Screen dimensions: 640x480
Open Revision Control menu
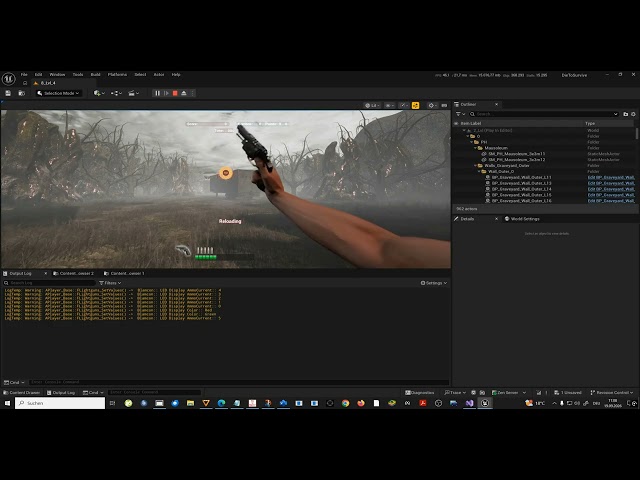click(612, 393)
